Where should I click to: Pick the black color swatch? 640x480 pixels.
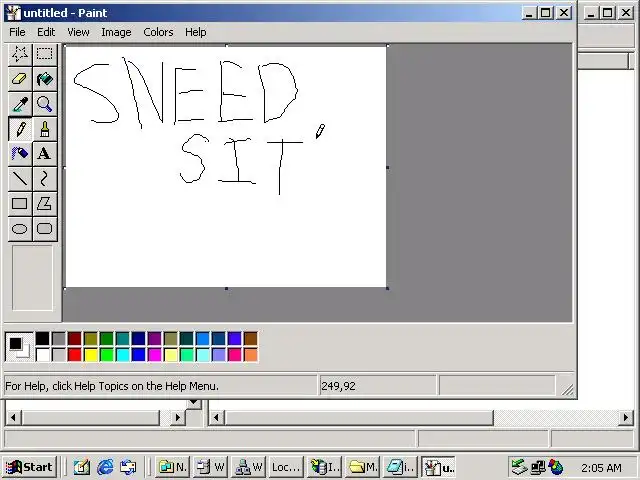click(42, 338)
